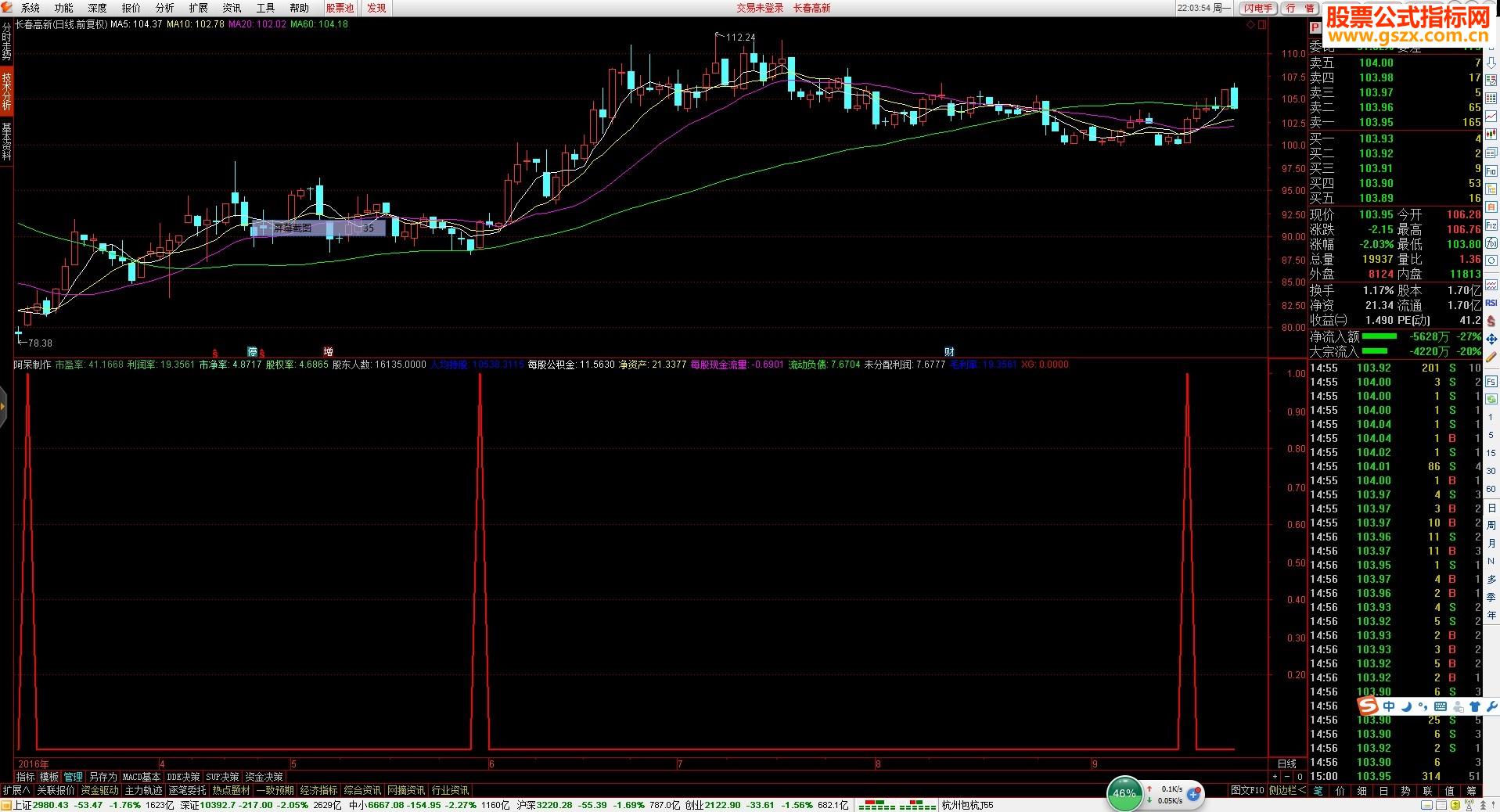Select the MACD基本 template tab
This screenshot has width=1500, height=812.
pos(142,777)
